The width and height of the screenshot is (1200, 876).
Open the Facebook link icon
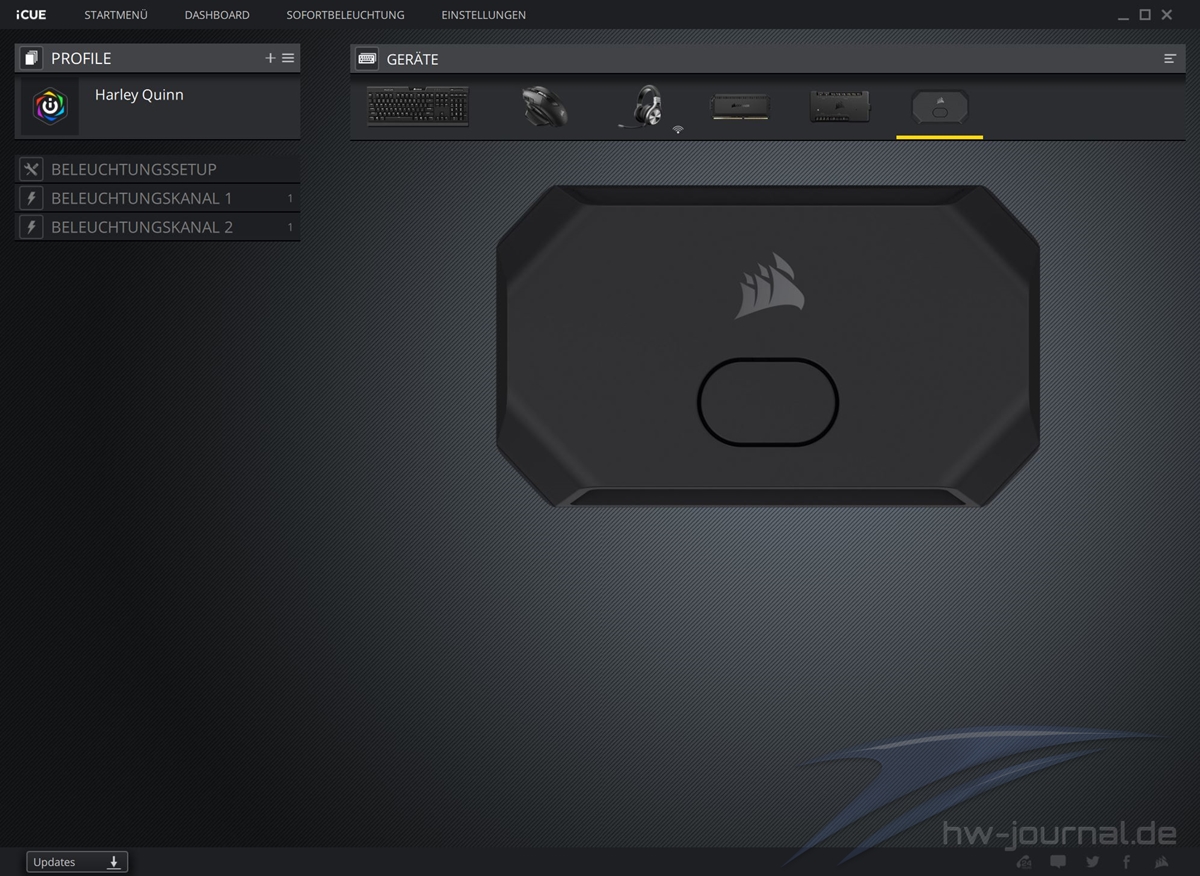click(x=1127, y=862)
